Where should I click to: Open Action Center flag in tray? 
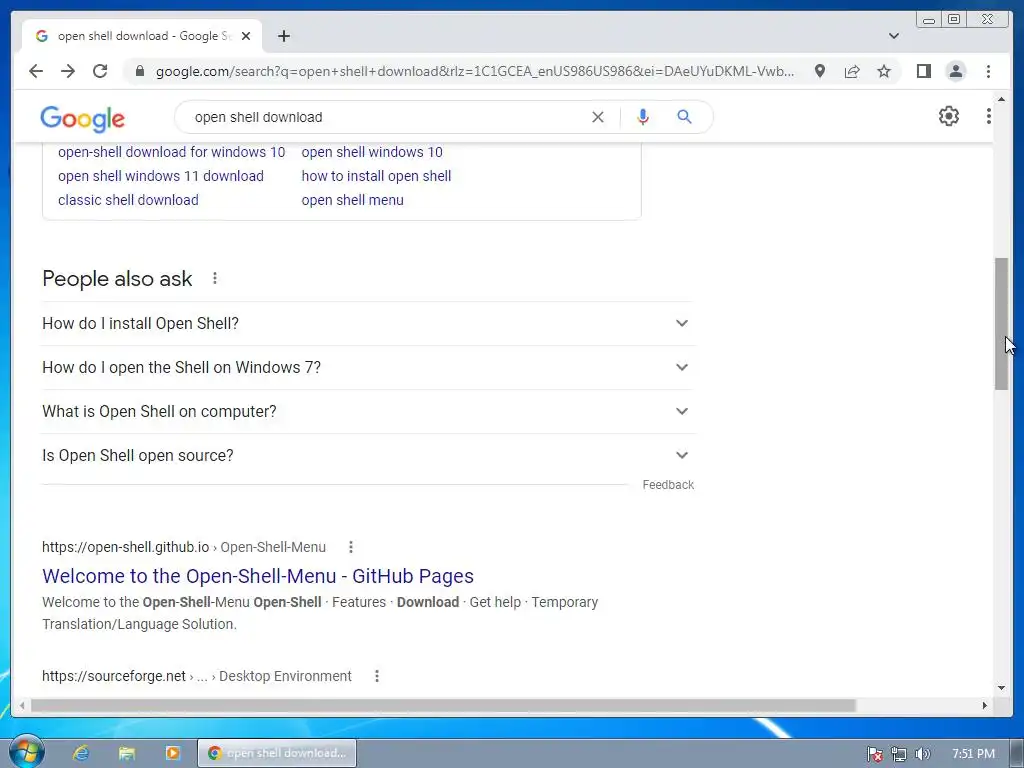(874, 754)
